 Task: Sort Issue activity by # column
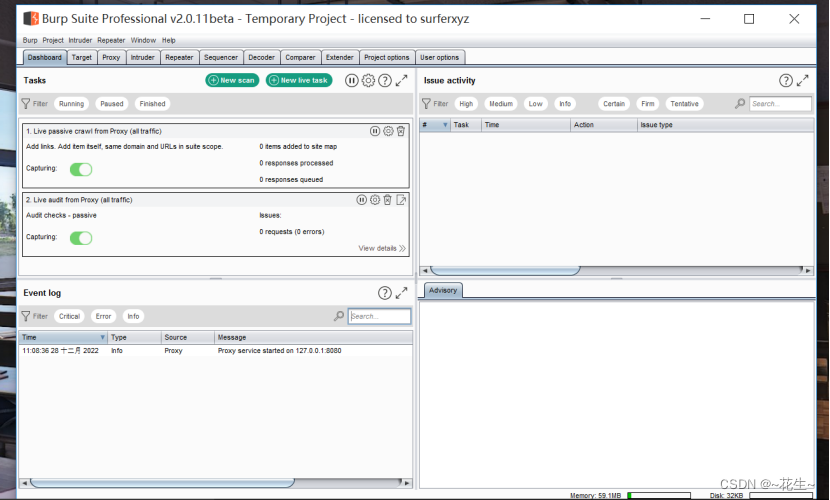[435, 125]
